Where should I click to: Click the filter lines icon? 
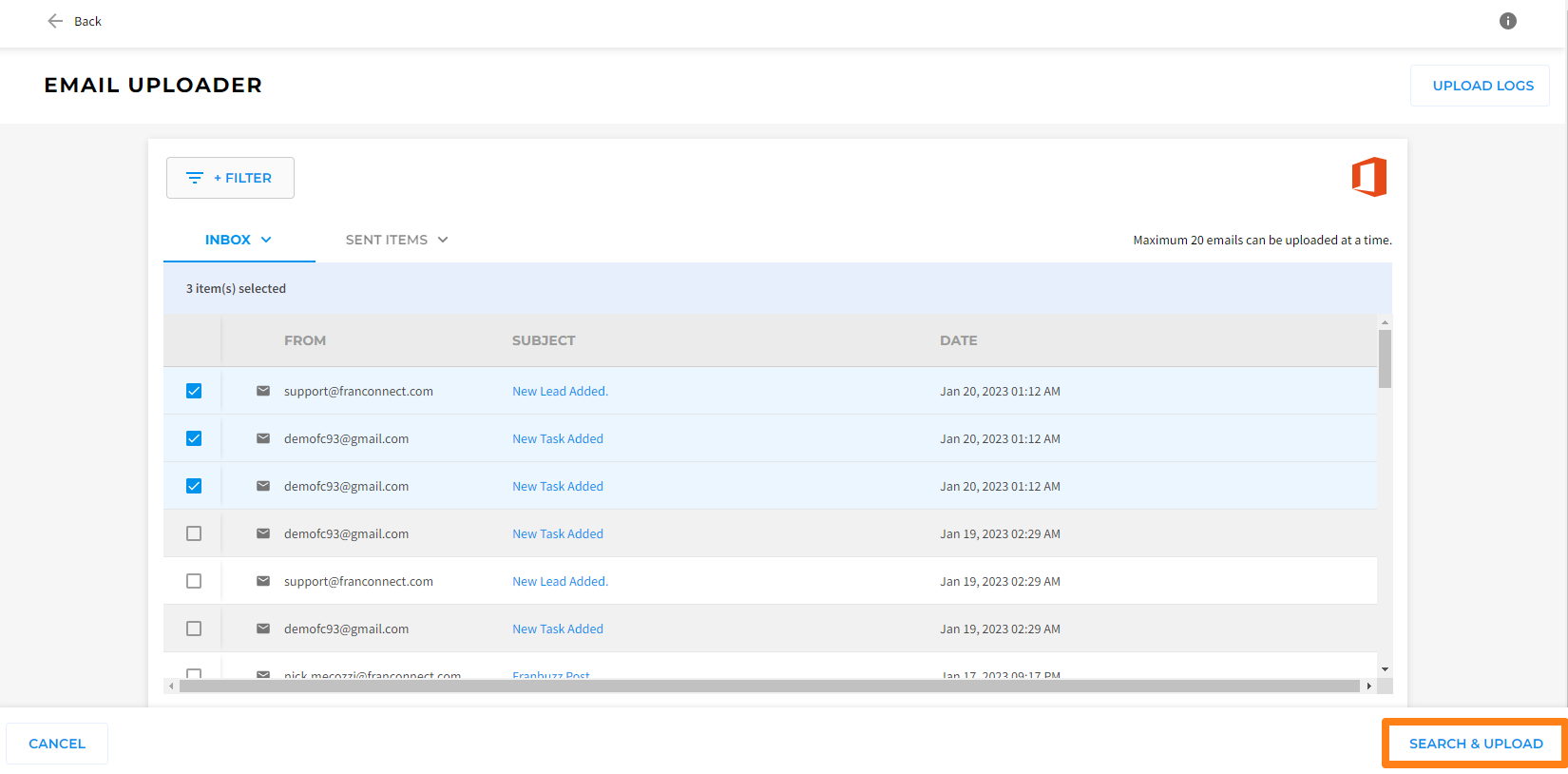click(x=195, y=178)
